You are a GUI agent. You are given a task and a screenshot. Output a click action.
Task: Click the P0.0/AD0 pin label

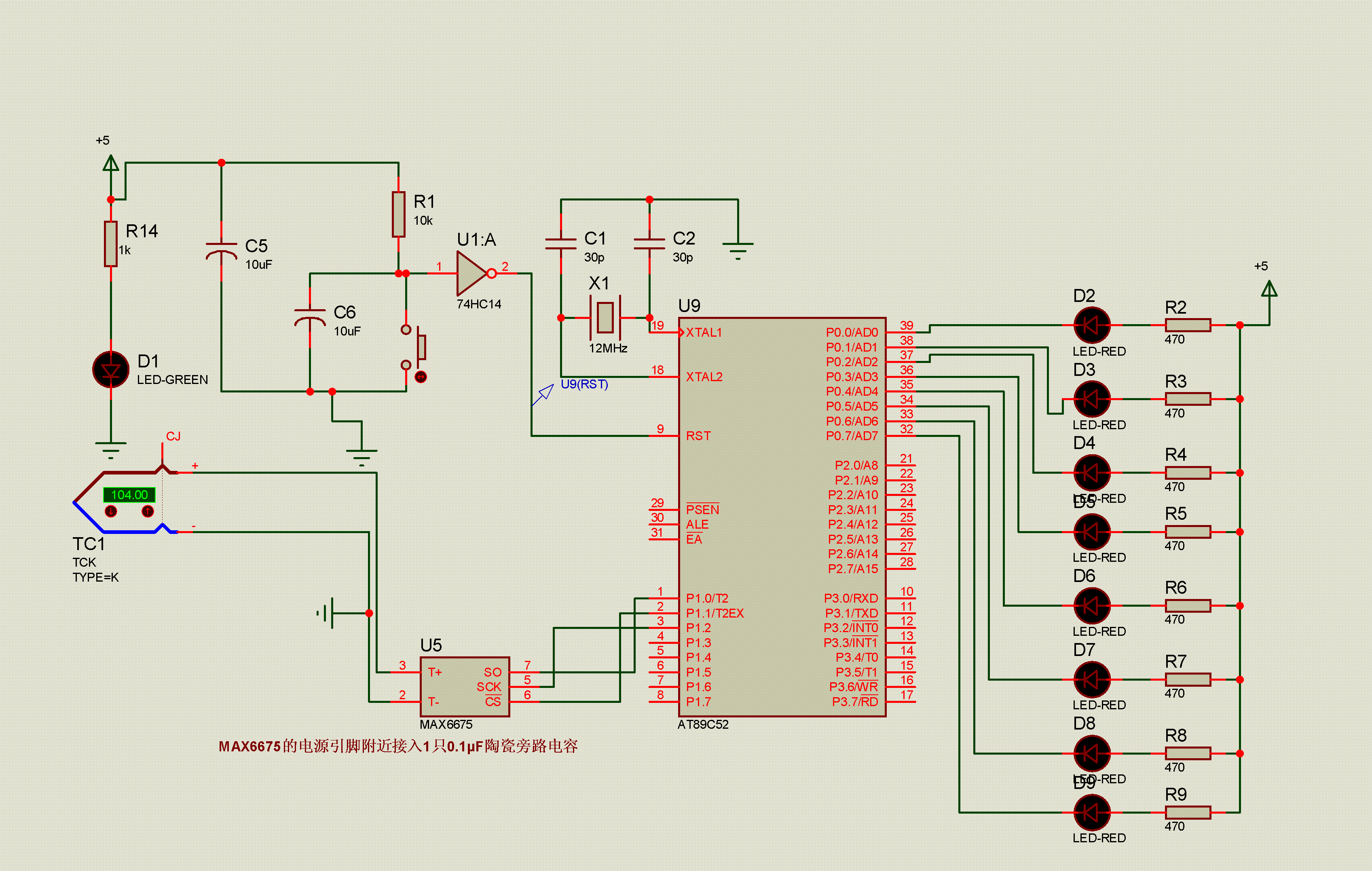pyautogui.click(x=852, y=333)
